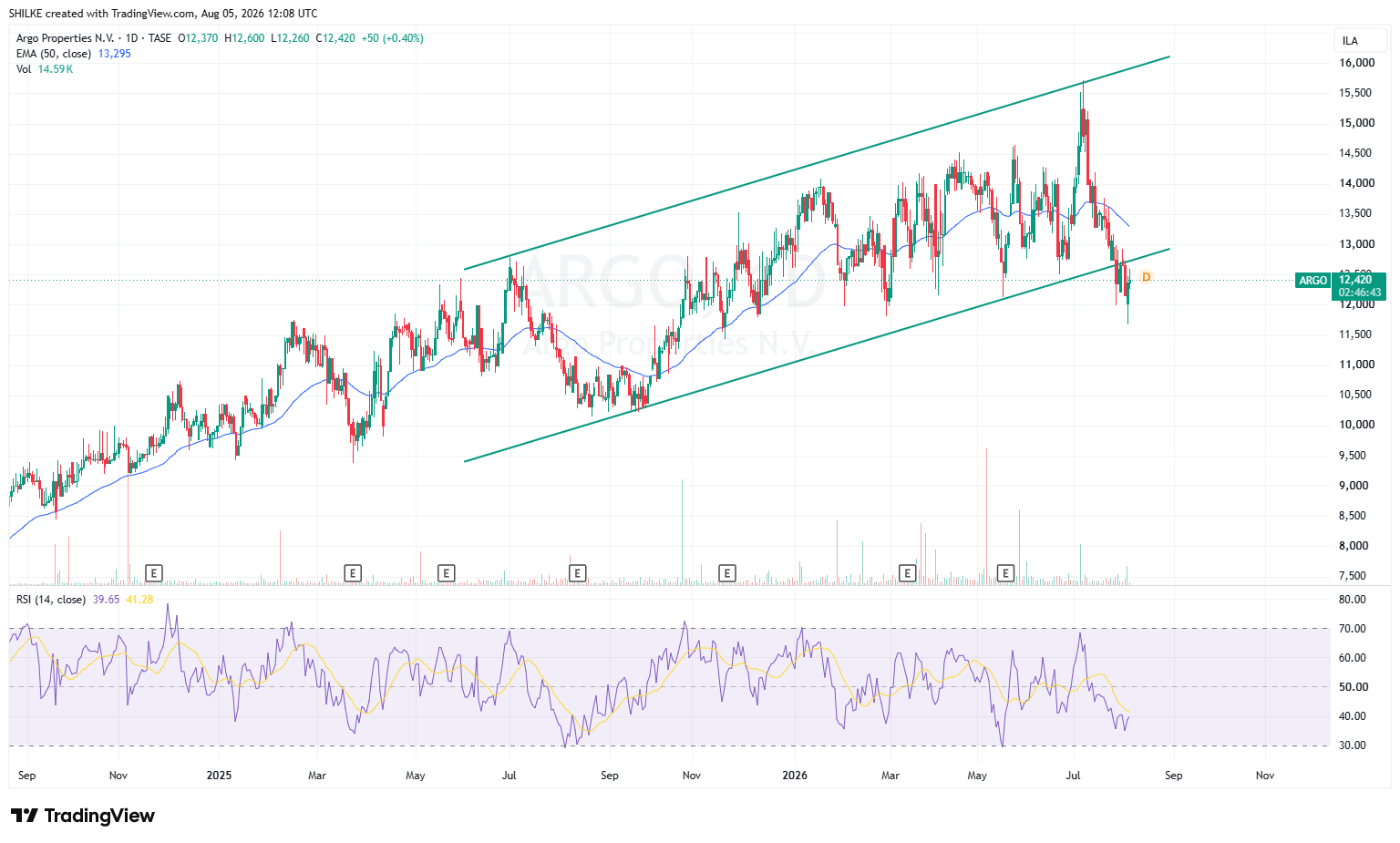Screen dimensions: 1400x843
Task: Click the 7,500 price axis label
Action: [1354, 576]
